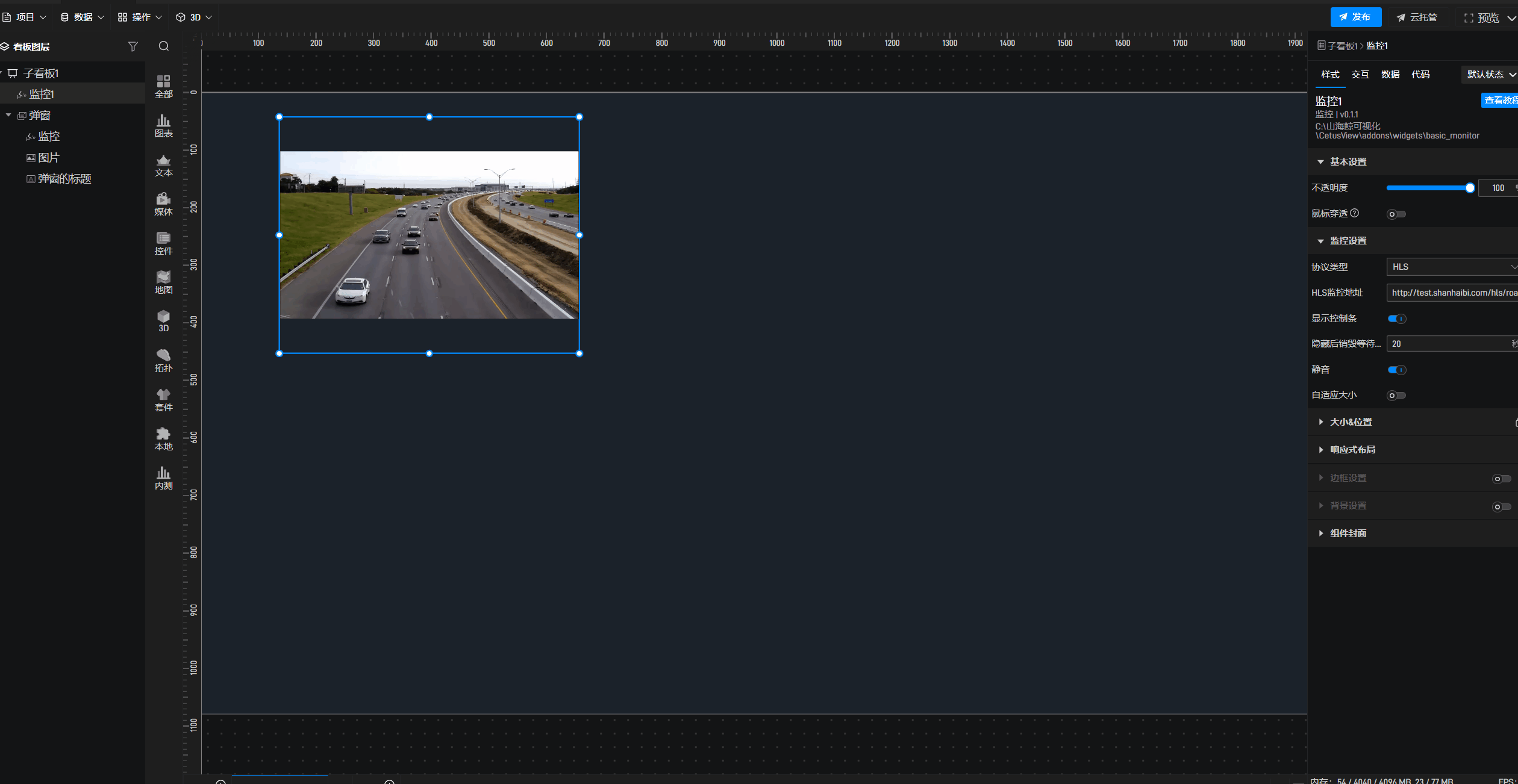Open the 数据 menu in top bar
1518x784 pixels.
[83, 17]
